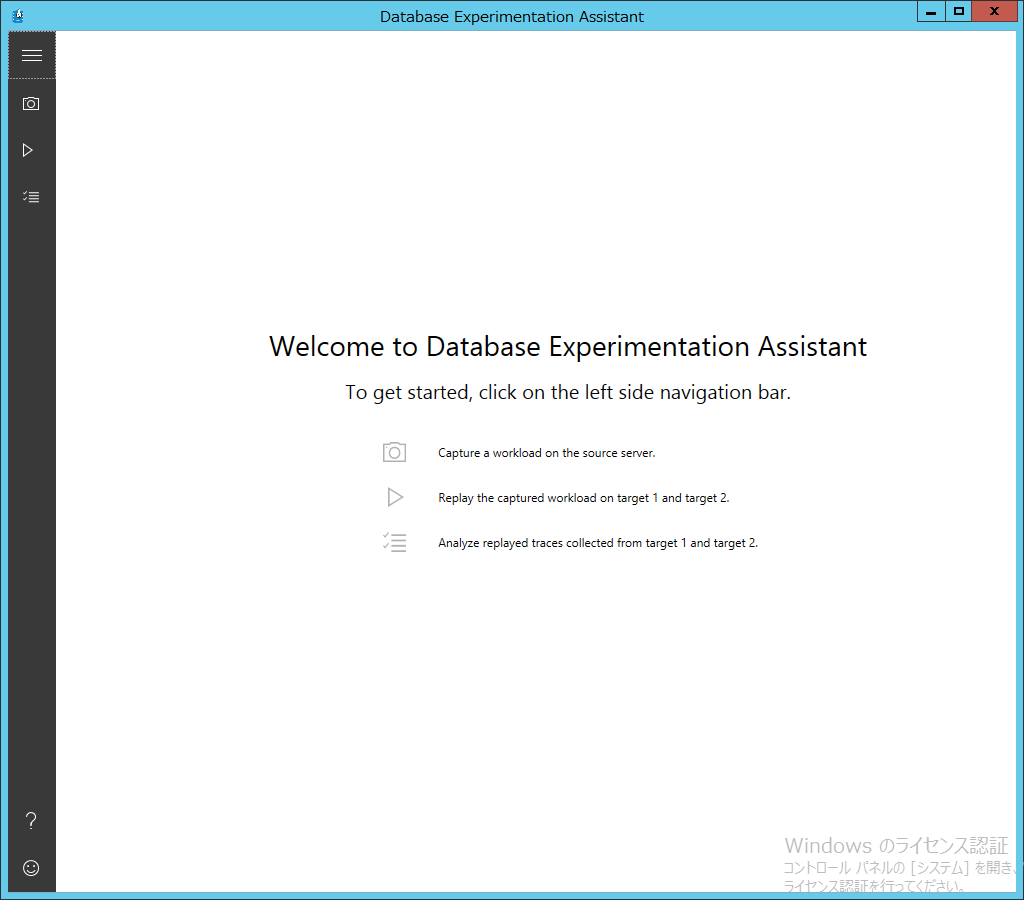
Task: Open the hamburger navigation menu
Action: click(x=31, y=56)
